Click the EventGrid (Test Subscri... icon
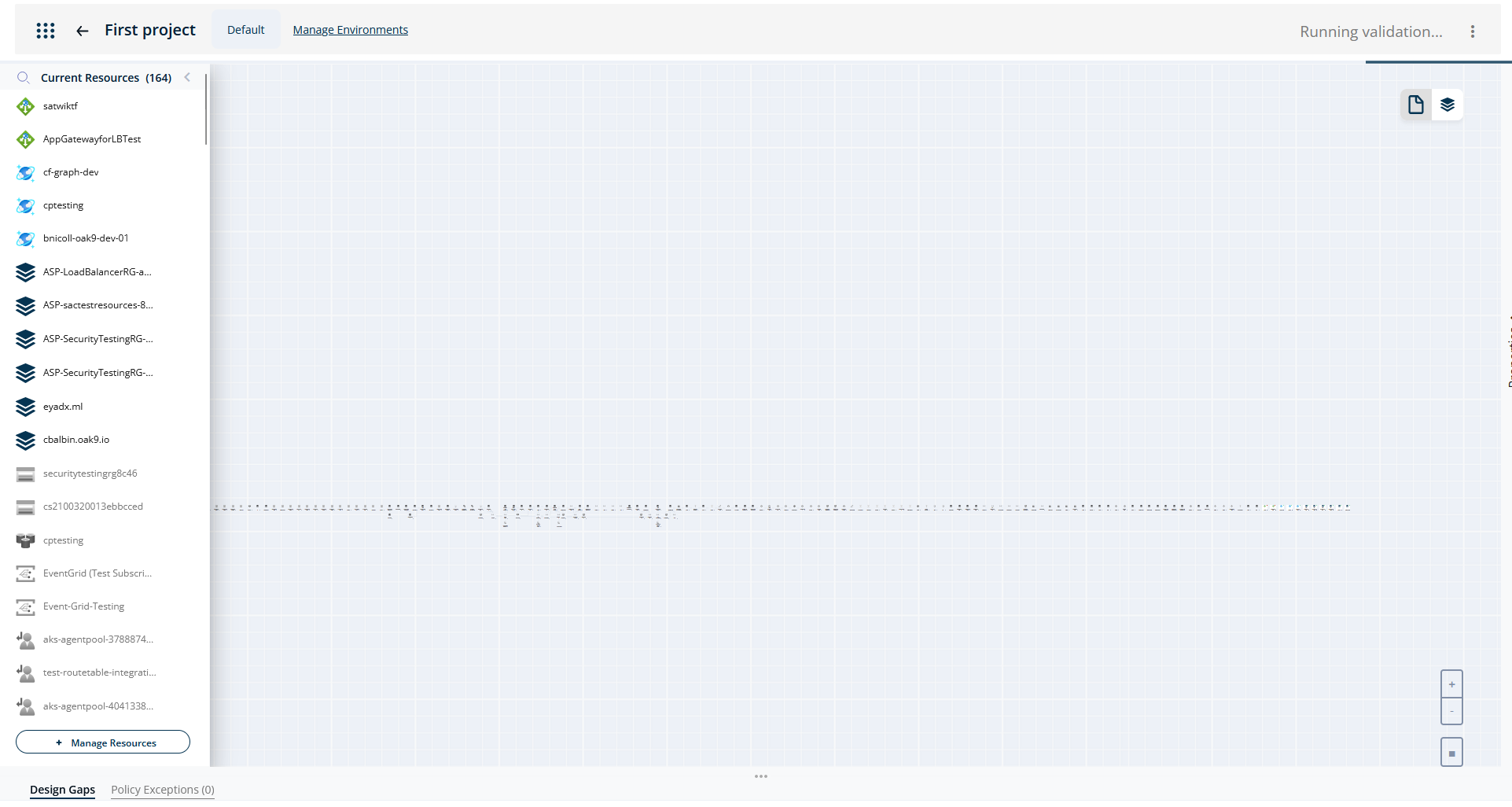This screenshot has height=807, width=1512. coord(26,573)
